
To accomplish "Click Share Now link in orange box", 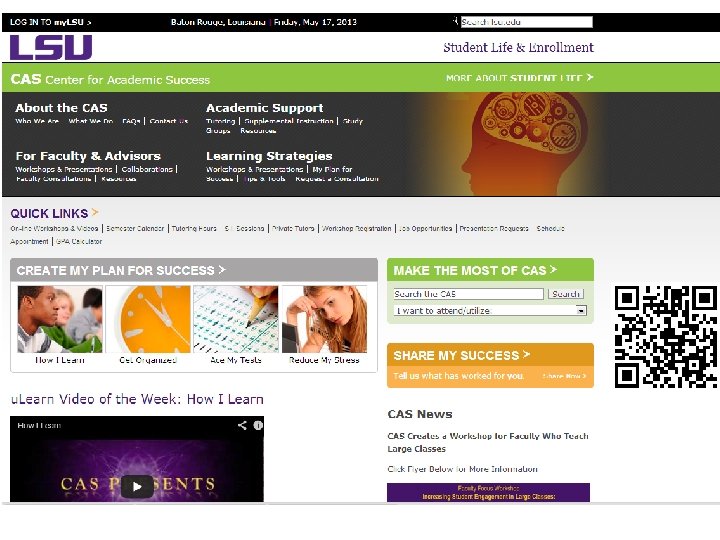I will (564, 376).
